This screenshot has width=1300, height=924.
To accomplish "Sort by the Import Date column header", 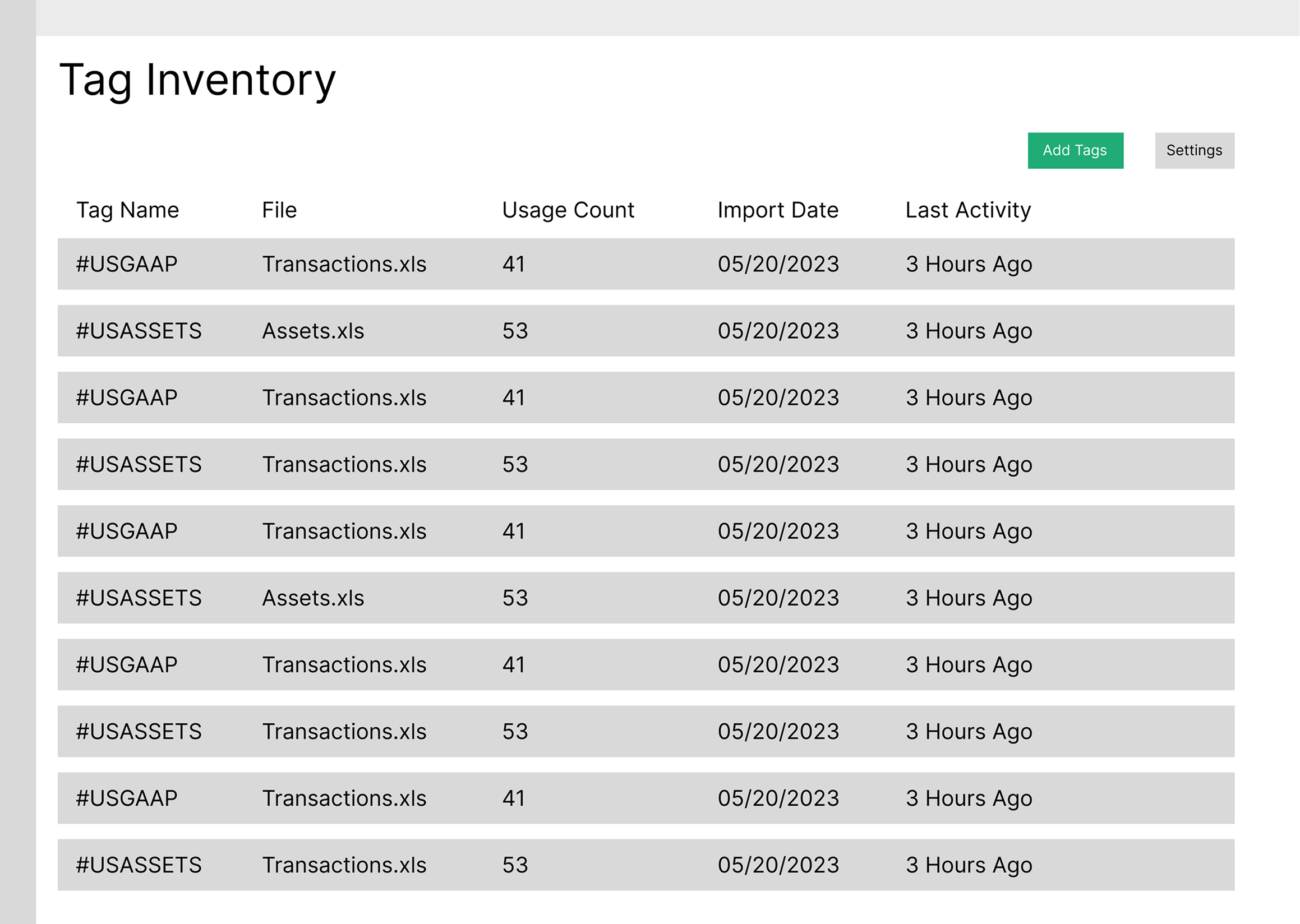I will point(777,210).
